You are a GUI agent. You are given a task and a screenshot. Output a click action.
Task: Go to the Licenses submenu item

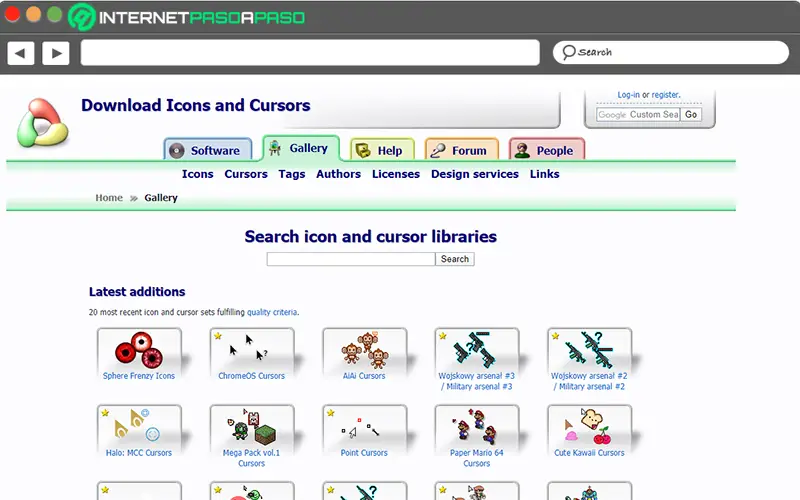click(396, 174)
